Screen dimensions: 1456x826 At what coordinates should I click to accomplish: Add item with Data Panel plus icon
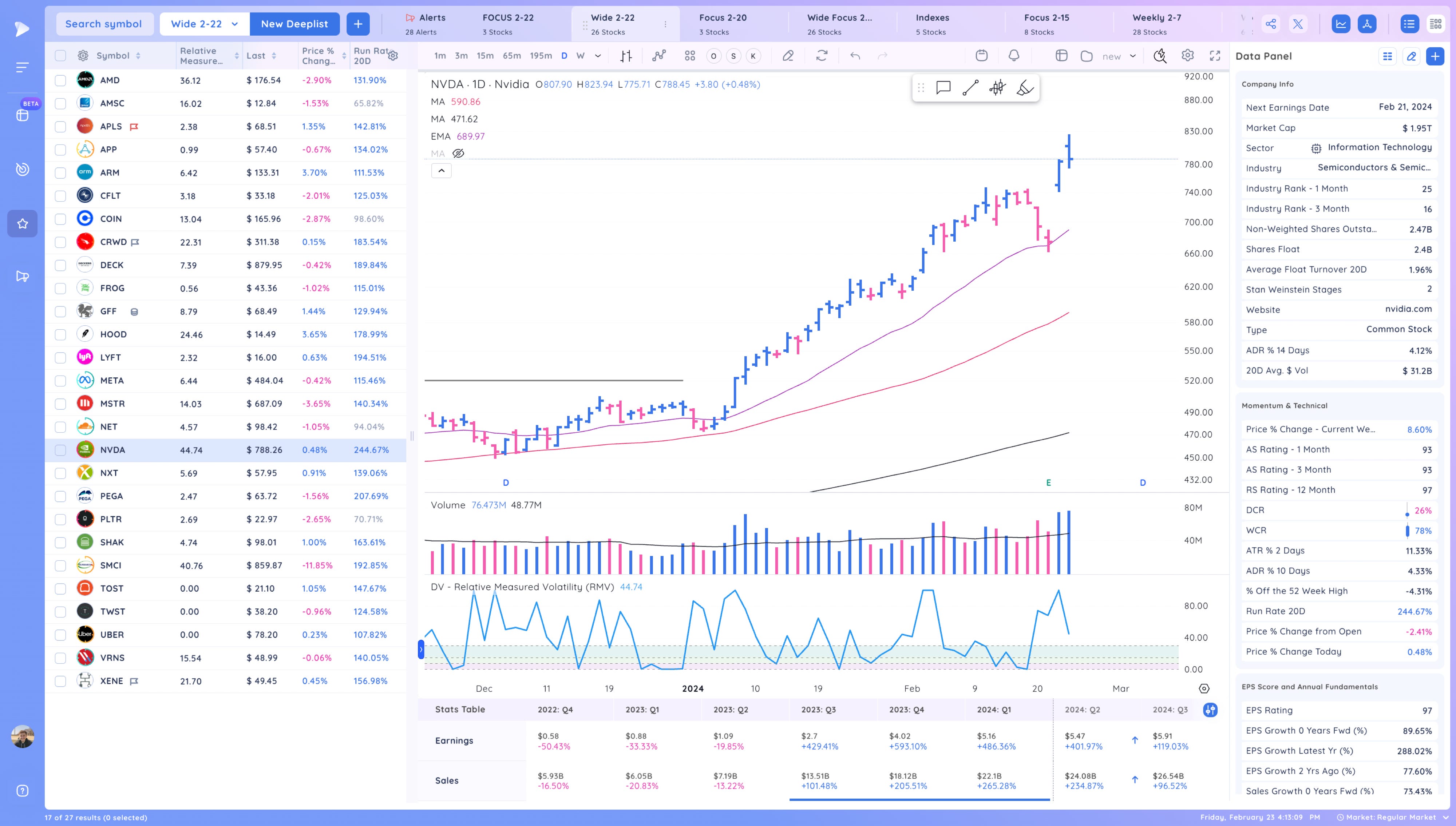[x=1435, y=56]
